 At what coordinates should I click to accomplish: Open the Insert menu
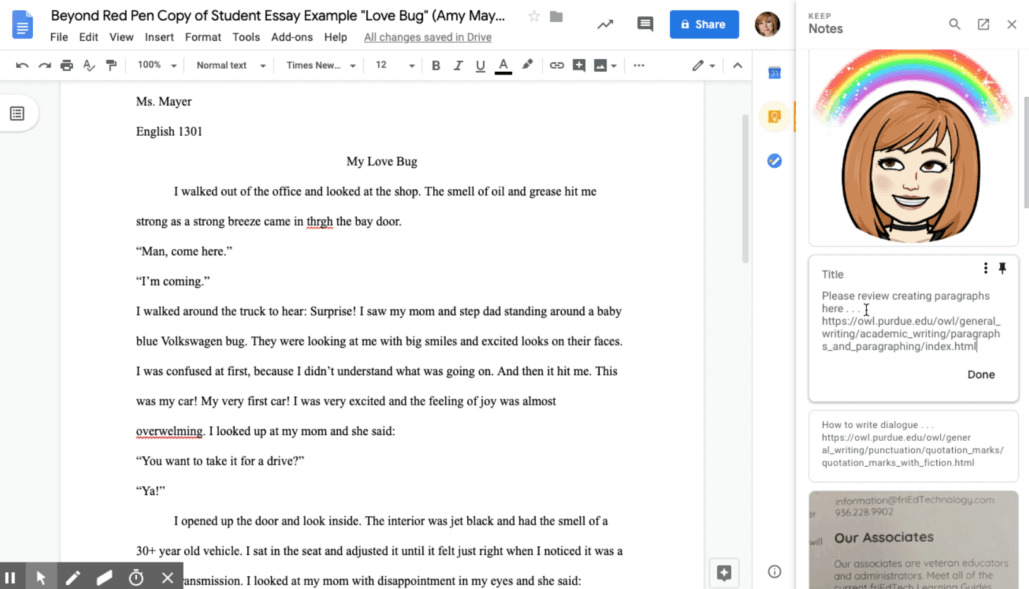click(159, 37)
